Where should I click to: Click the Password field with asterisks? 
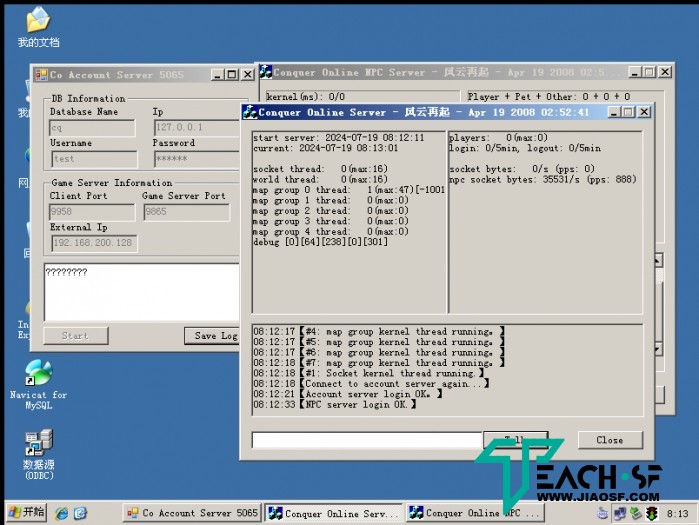tap(197, 159)
